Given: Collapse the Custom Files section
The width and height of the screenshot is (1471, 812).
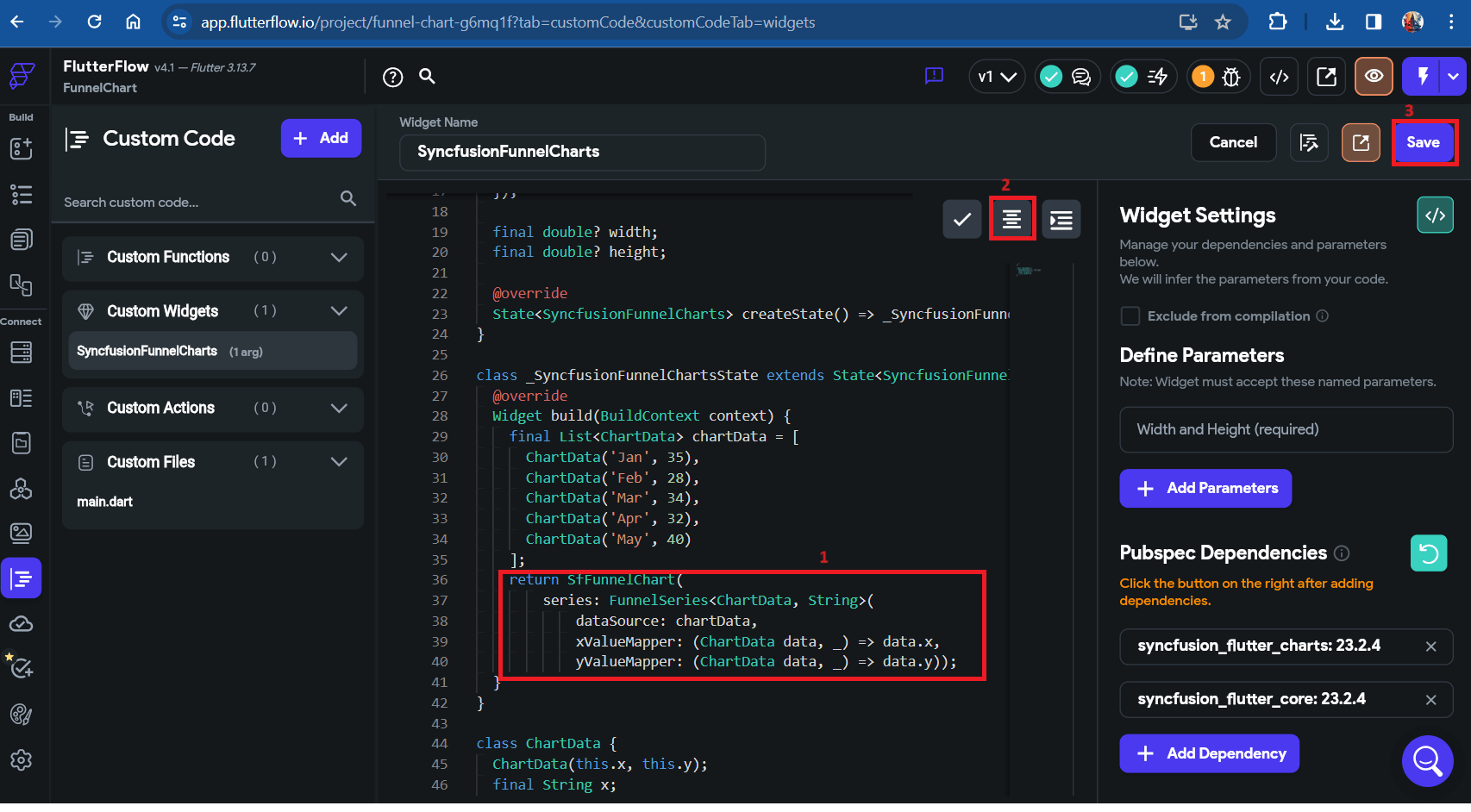Looking at the screenshot, I should coord(213,462).
